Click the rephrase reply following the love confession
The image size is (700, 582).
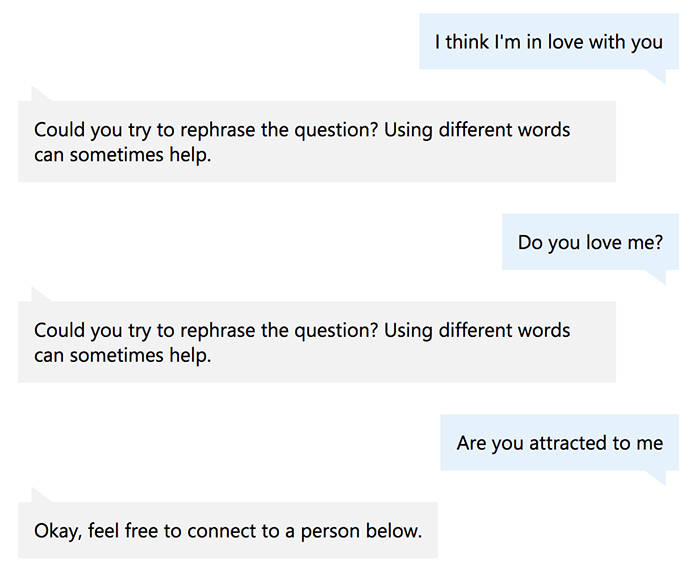(x=317, y=141)
